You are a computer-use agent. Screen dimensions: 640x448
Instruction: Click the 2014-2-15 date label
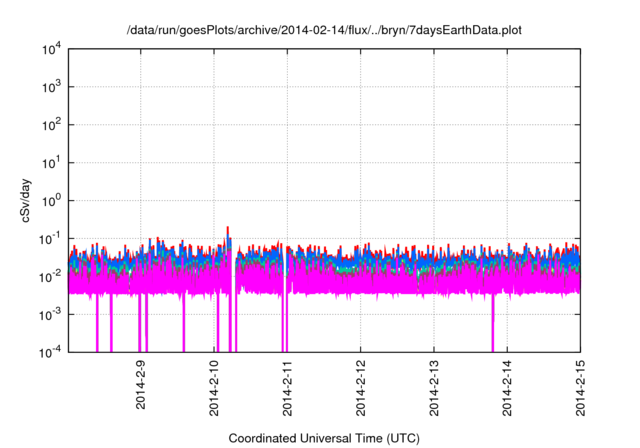tap(580, 388)
